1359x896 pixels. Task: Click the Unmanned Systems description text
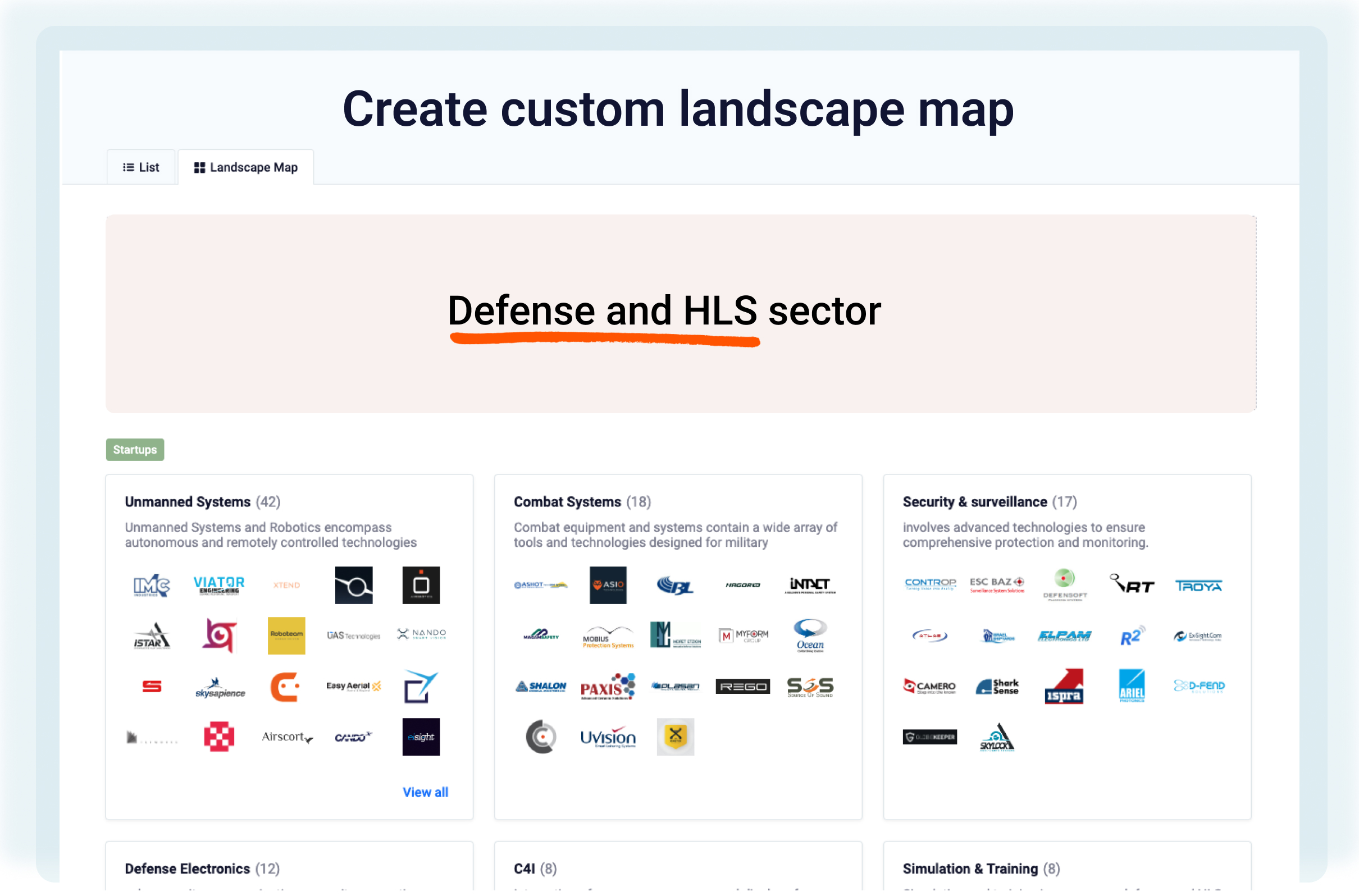pyautogui.click(x=271, y=536)
